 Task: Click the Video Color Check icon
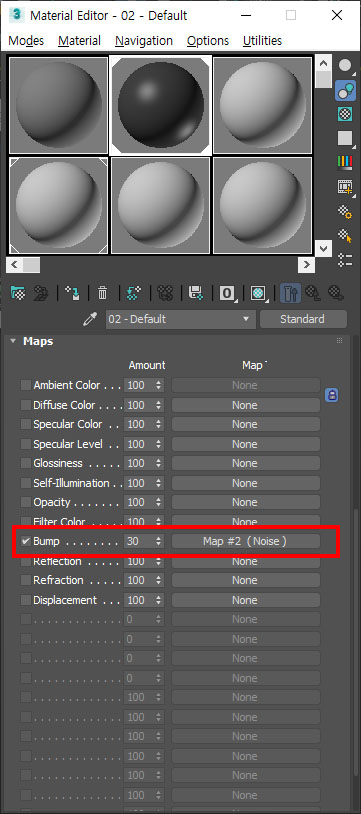tap(345, 162)
